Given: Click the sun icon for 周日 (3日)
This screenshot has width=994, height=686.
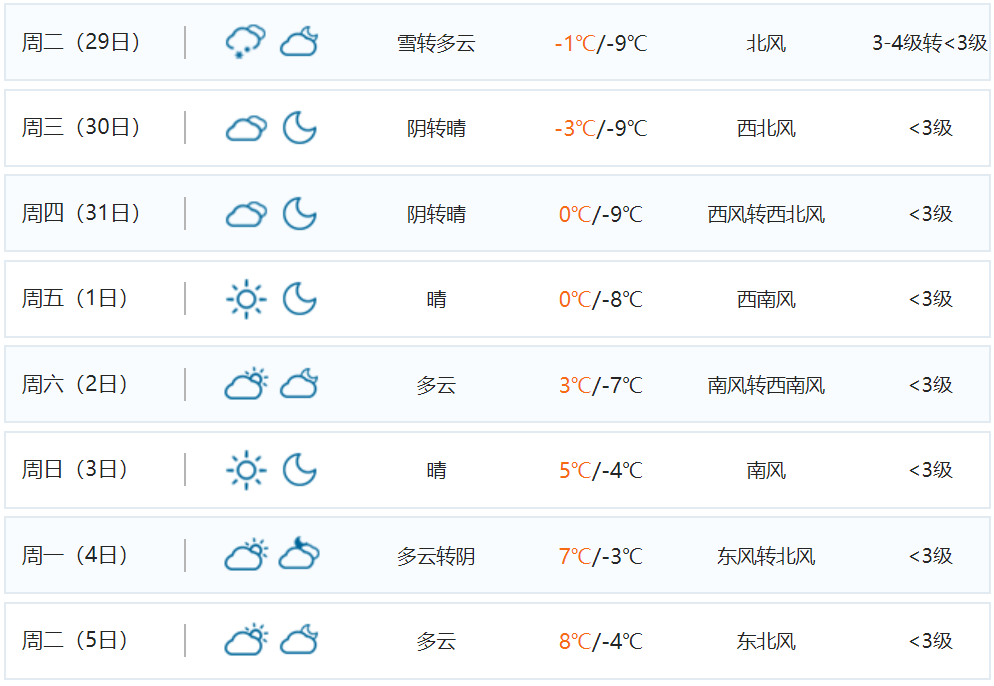Looking at the screenshot, I should click(245, 470).
